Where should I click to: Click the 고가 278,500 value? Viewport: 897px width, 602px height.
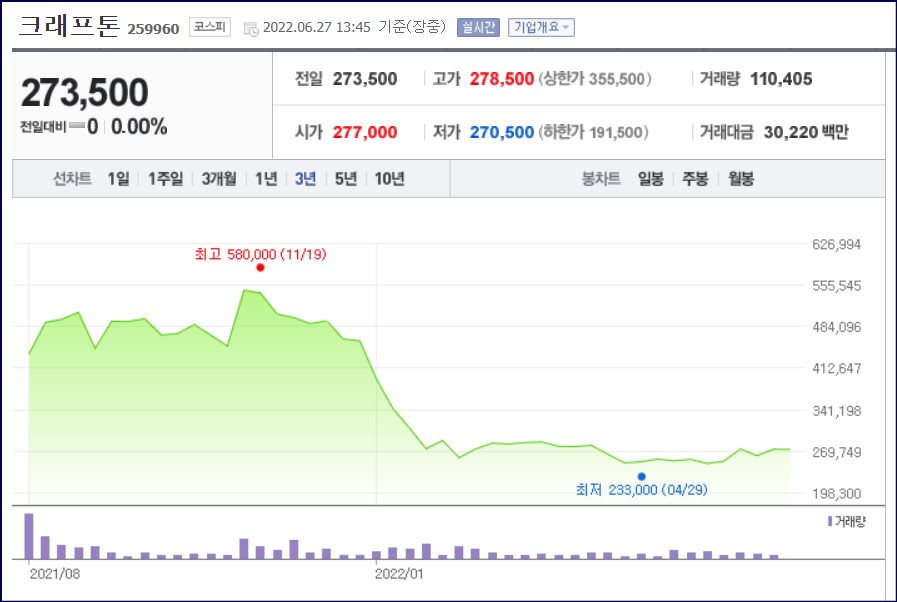coord(502,79)
